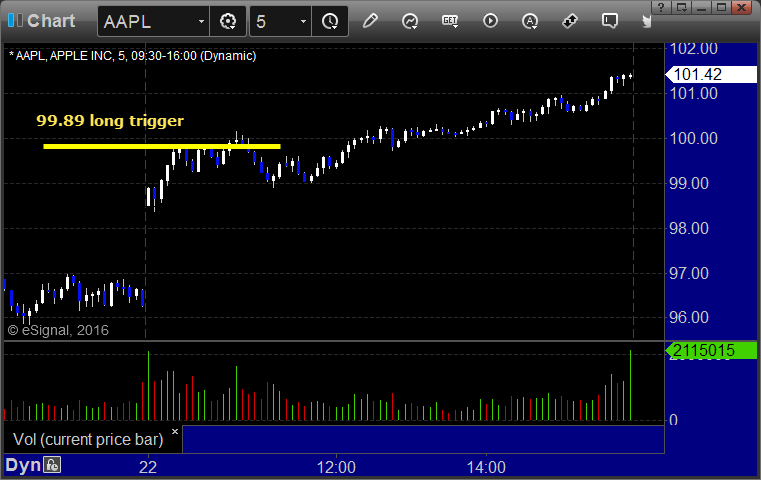The image size is (761, 480).
Task: Click the GET toolbar icon
Action: pos(450,21)
